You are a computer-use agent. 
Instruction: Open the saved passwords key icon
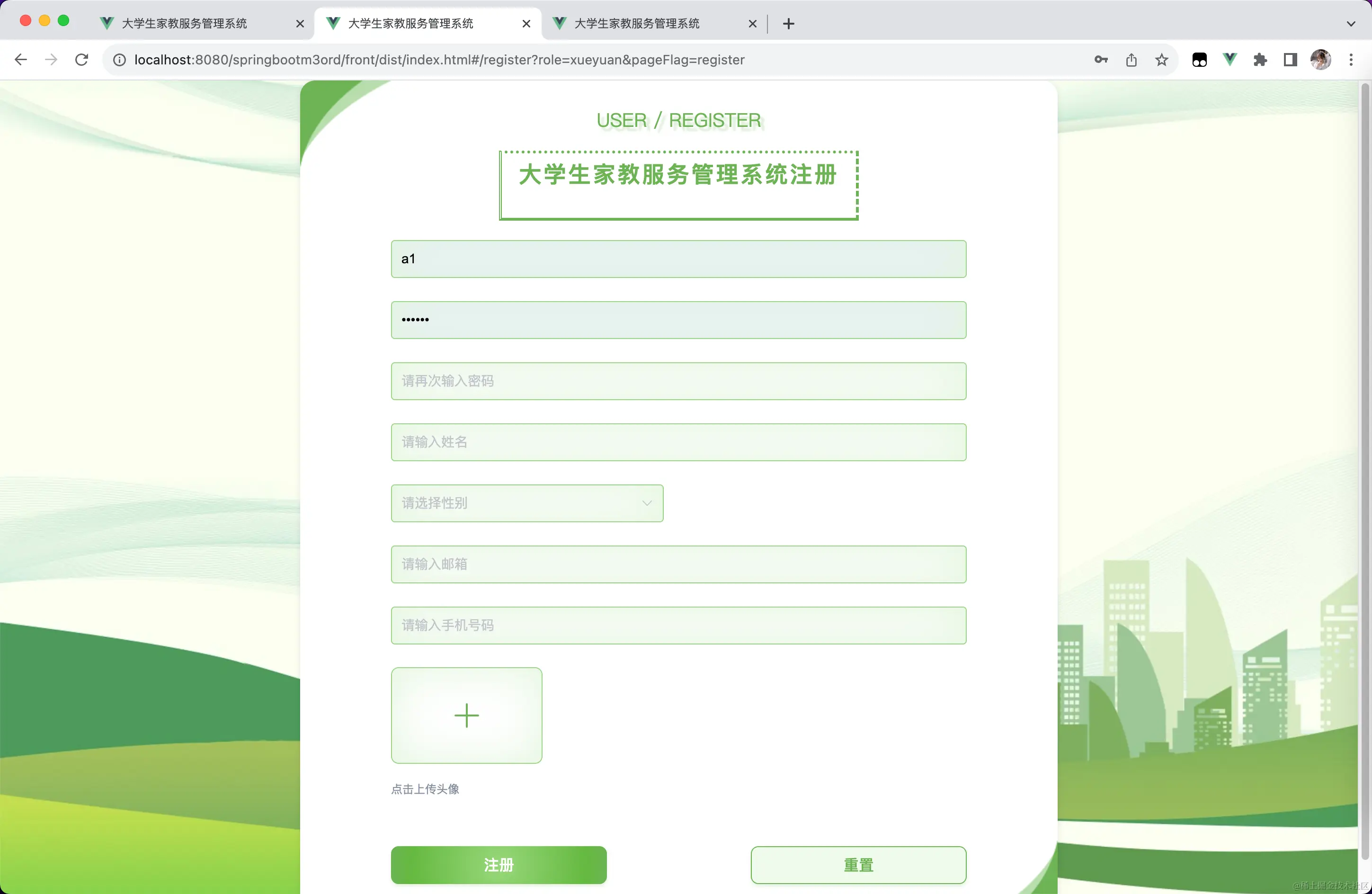click(1100, 60)
